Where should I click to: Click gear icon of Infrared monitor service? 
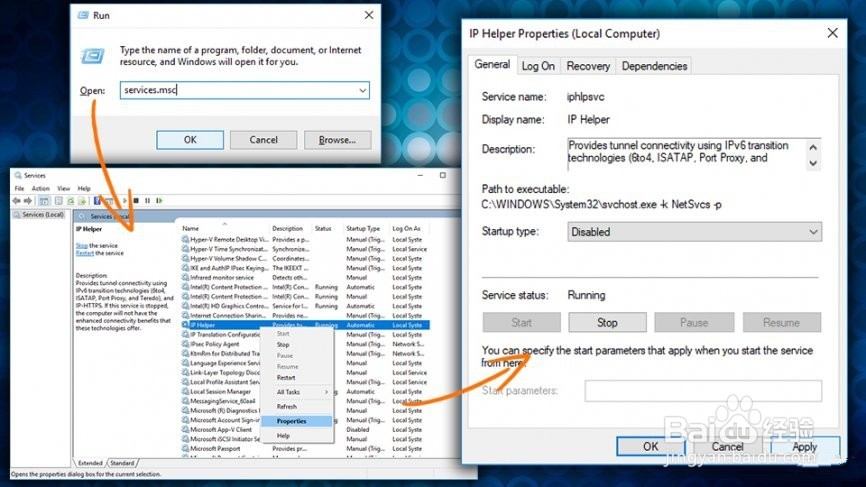tap(185, 277)
